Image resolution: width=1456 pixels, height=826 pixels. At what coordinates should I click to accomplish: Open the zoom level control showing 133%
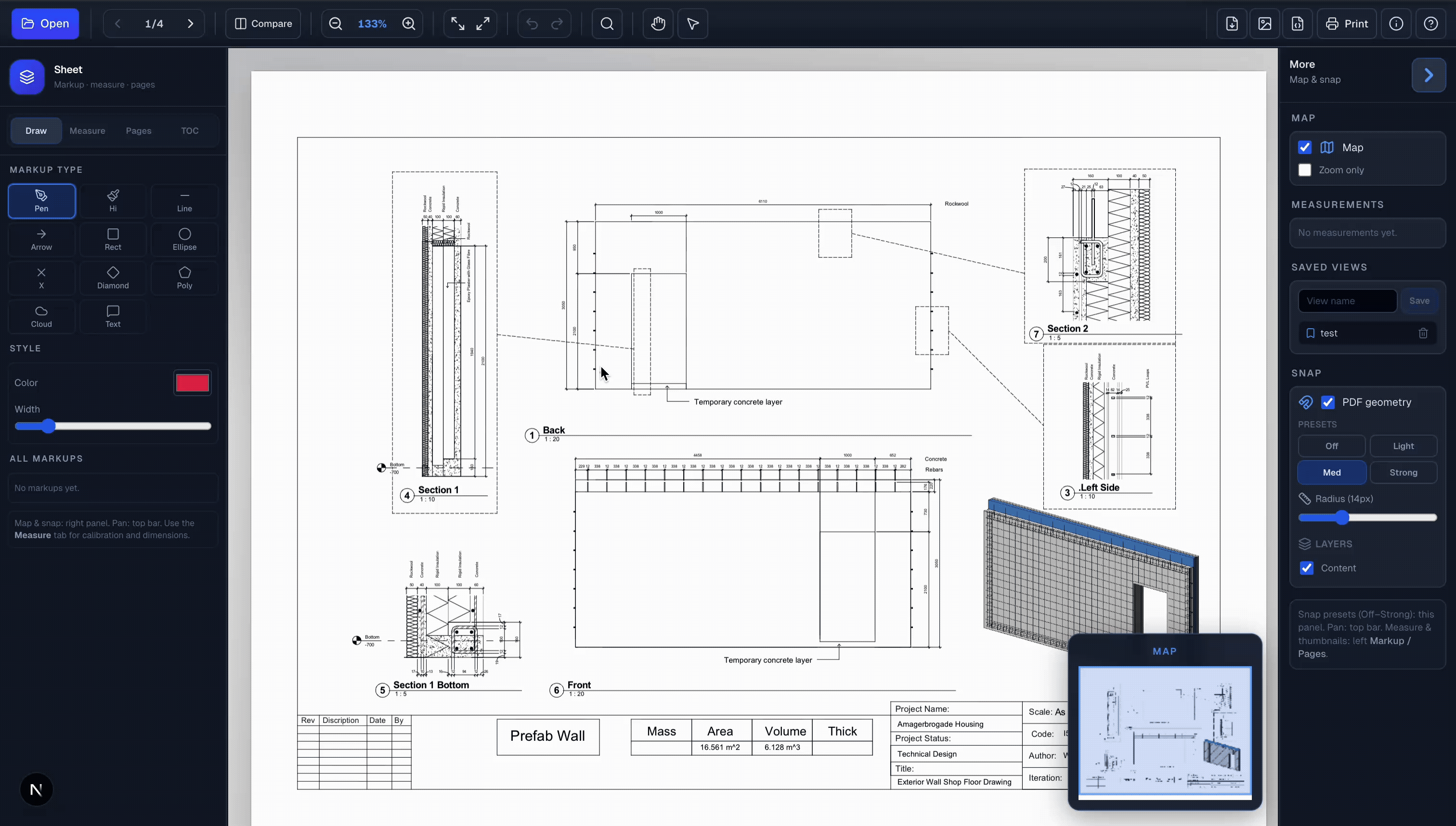click(x=372, y=23)
